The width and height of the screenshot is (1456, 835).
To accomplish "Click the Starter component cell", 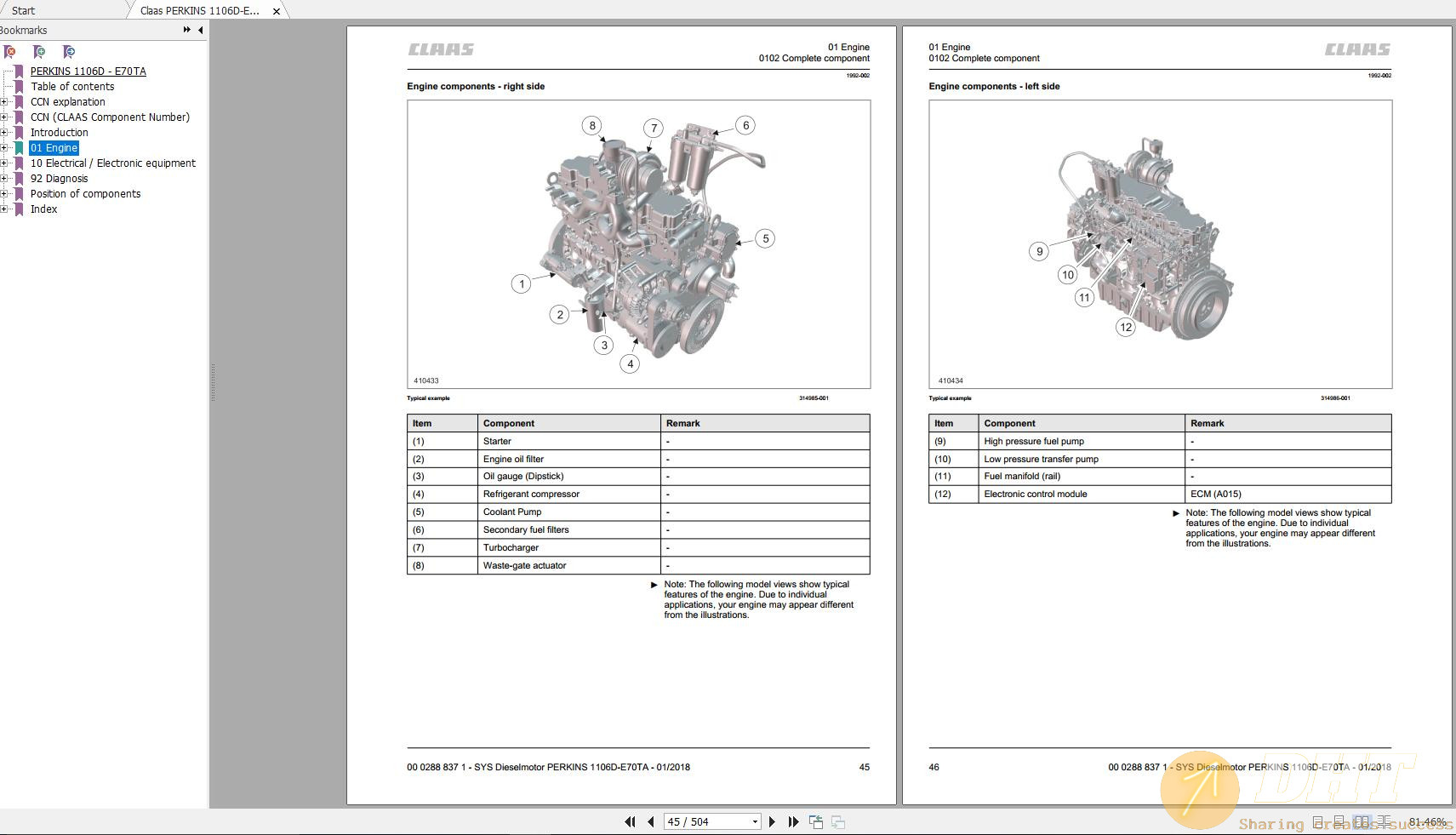I will (568, 441).
